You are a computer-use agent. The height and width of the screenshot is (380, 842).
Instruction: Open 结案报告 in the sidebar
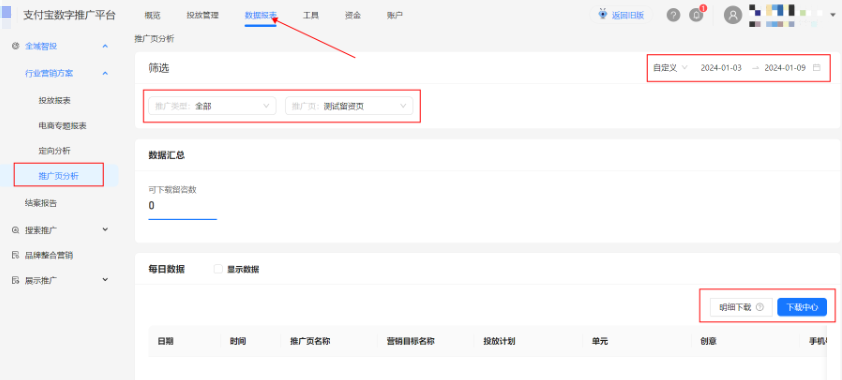[41, 203]
